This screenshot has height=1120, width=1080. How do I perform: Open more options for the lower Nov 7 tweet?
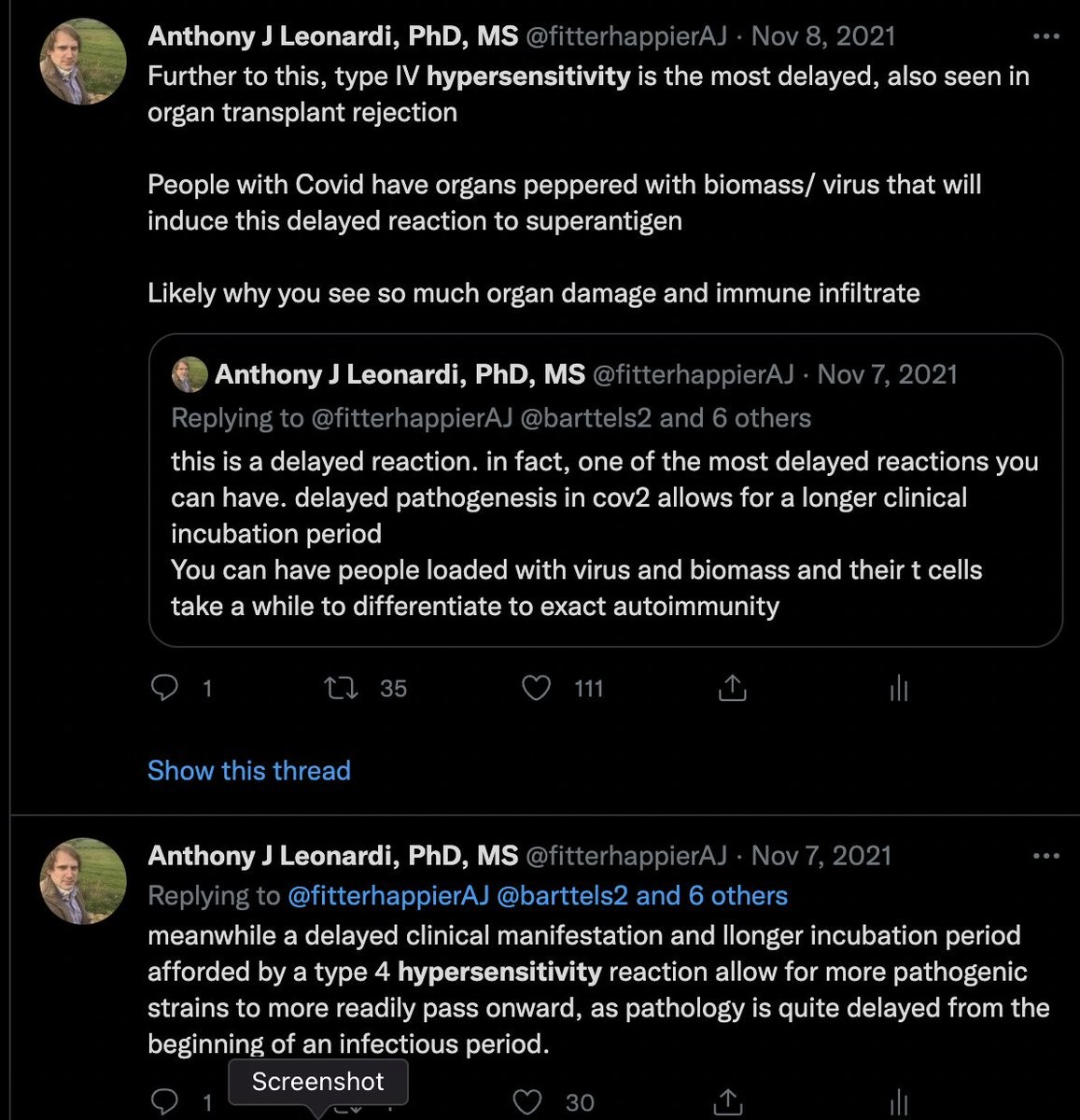(1046, 856)
